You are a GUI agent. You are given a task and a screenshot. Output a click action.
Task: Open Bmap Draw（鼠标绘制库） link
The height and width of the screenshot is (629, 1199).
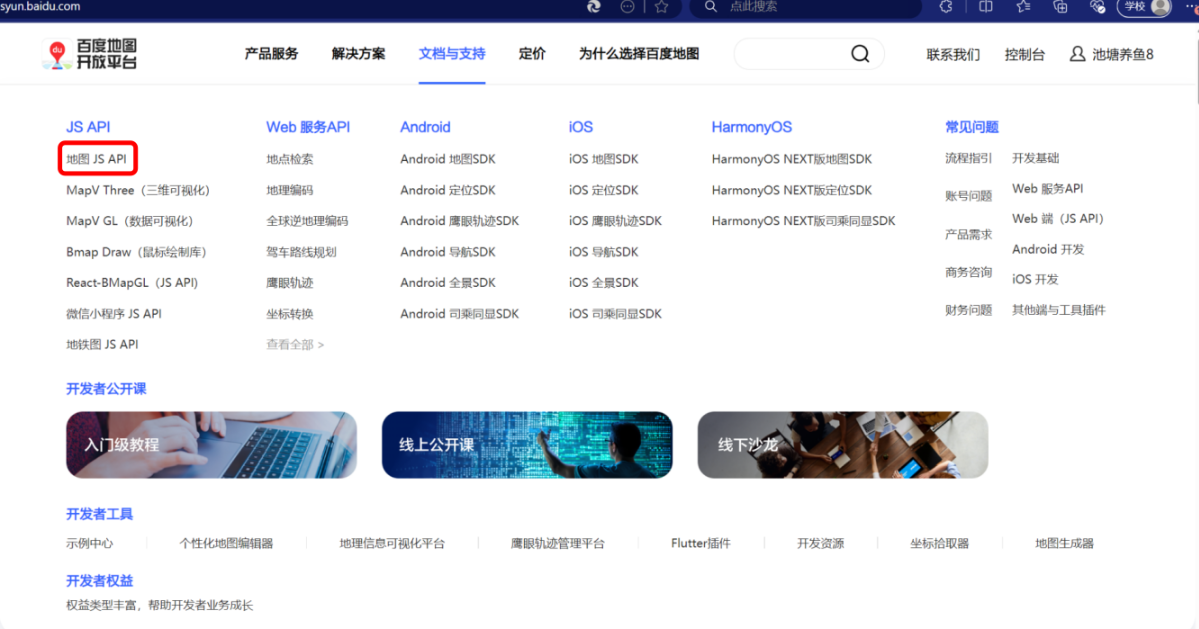[x=136, y=252]
